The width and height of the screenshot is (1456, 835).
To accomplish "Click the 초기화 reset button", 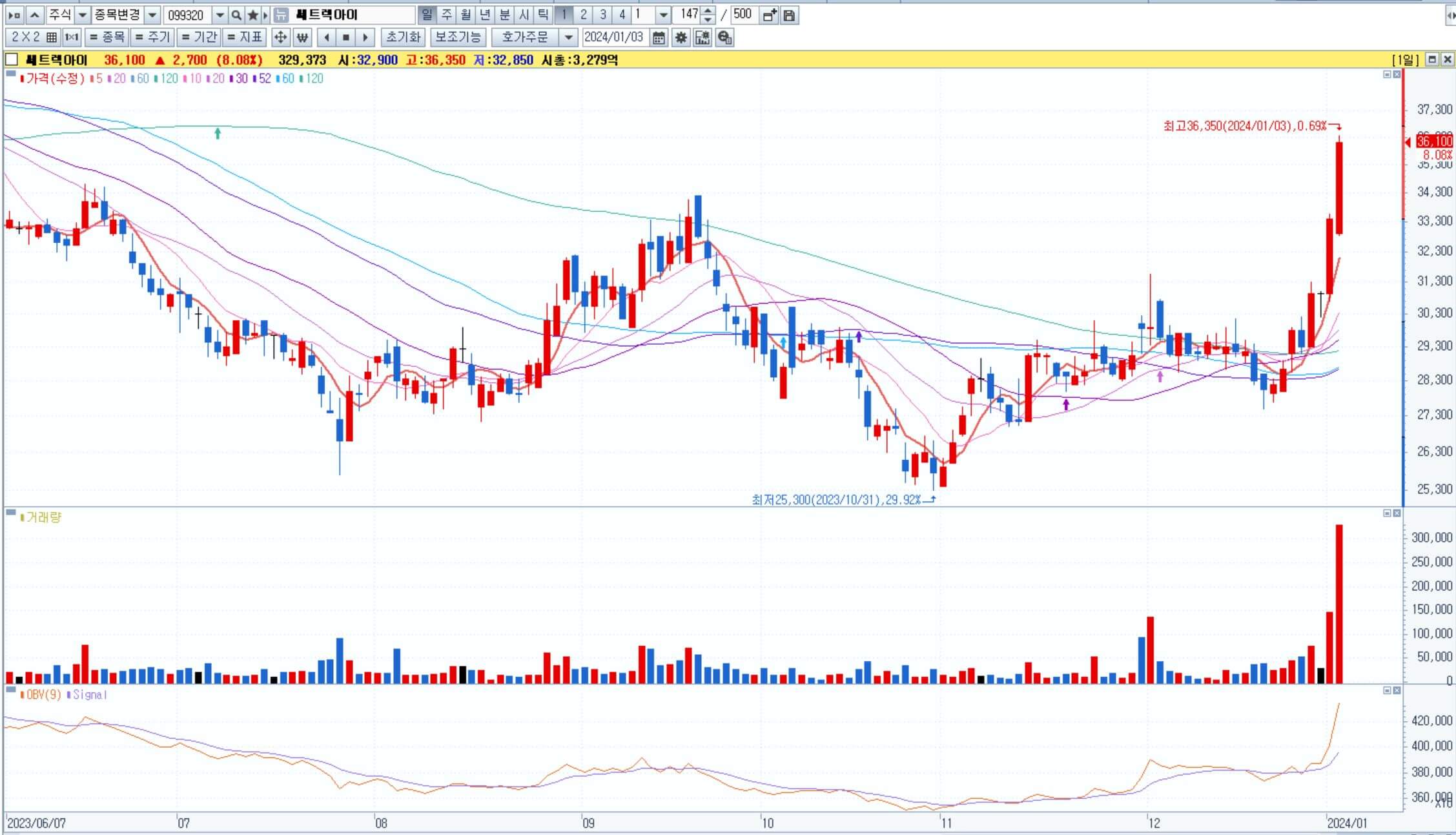I will pyautogui.click(x=403, y=37).
